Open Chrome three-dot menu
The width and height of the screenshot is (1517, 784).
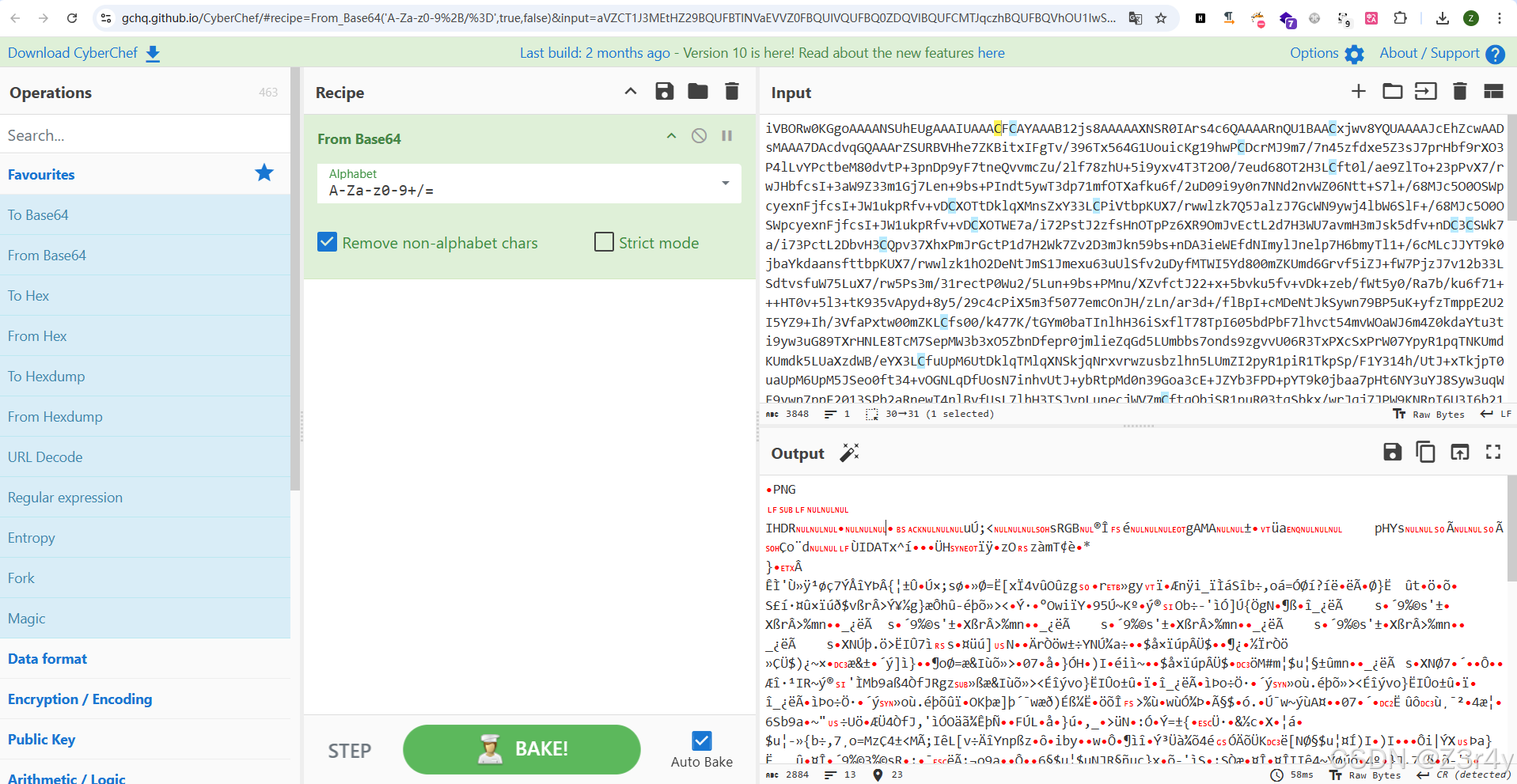pyautogui.click(x=1499, y=17)
